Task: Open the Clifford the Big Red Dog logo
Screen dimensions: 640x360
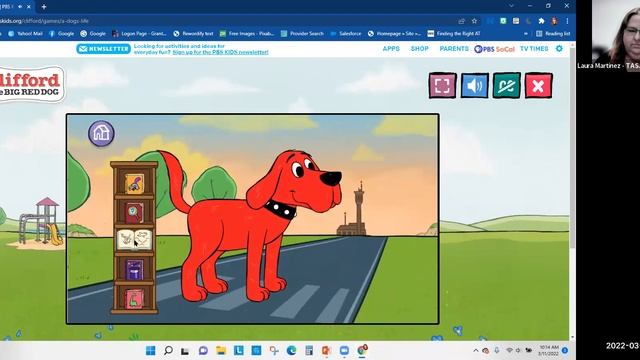Action: [31, 85]
